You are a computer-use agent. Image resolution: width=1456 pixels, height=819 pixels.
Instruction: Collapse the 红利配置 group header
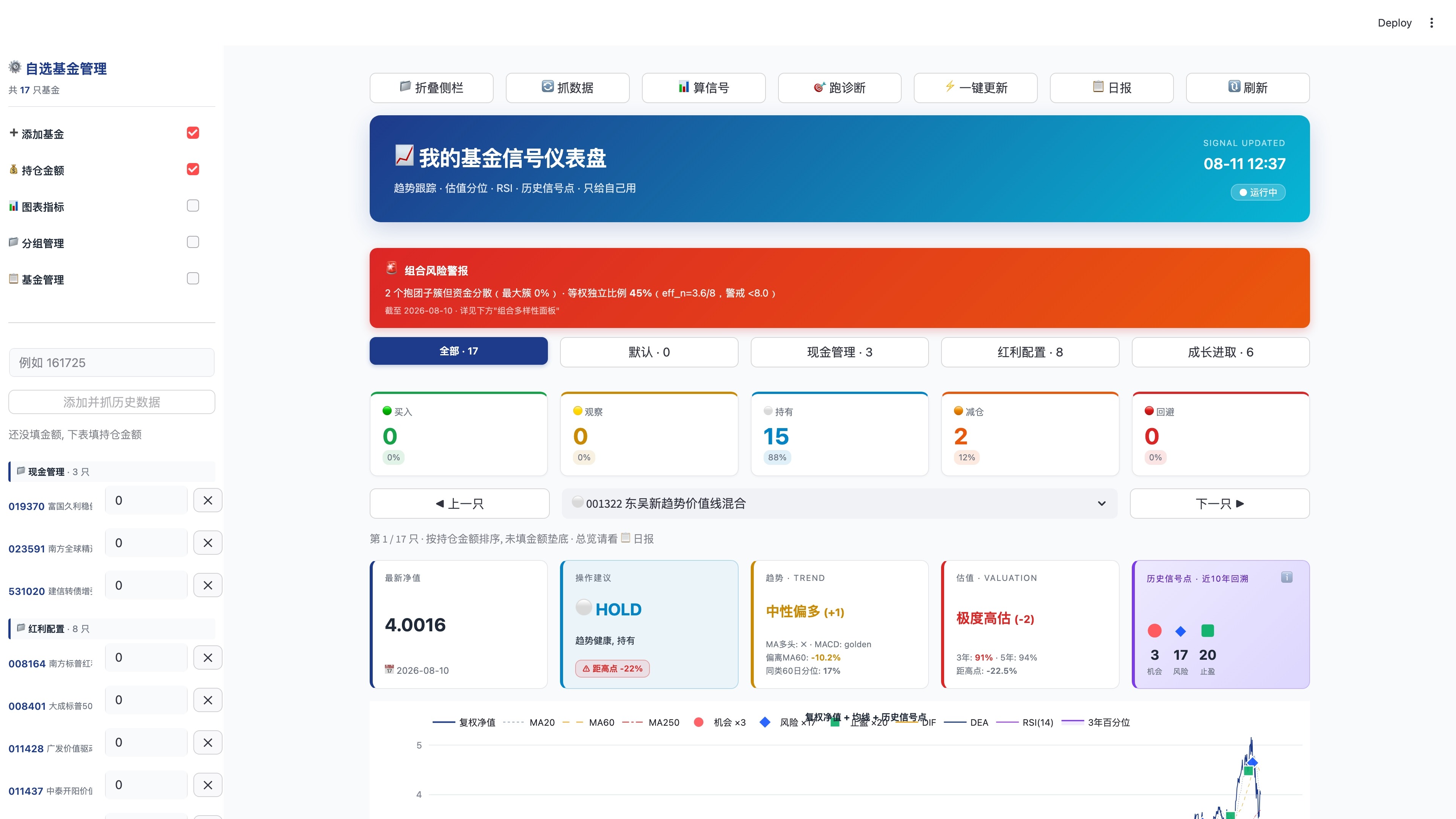point(112,629)
